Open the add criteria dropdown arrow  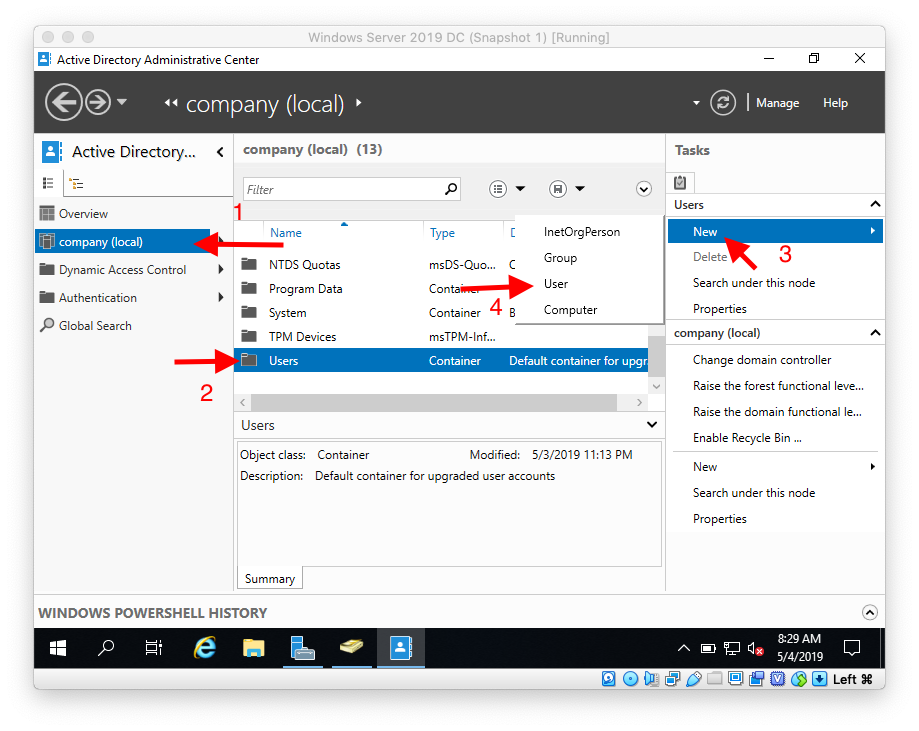click(x=644, y=189)
